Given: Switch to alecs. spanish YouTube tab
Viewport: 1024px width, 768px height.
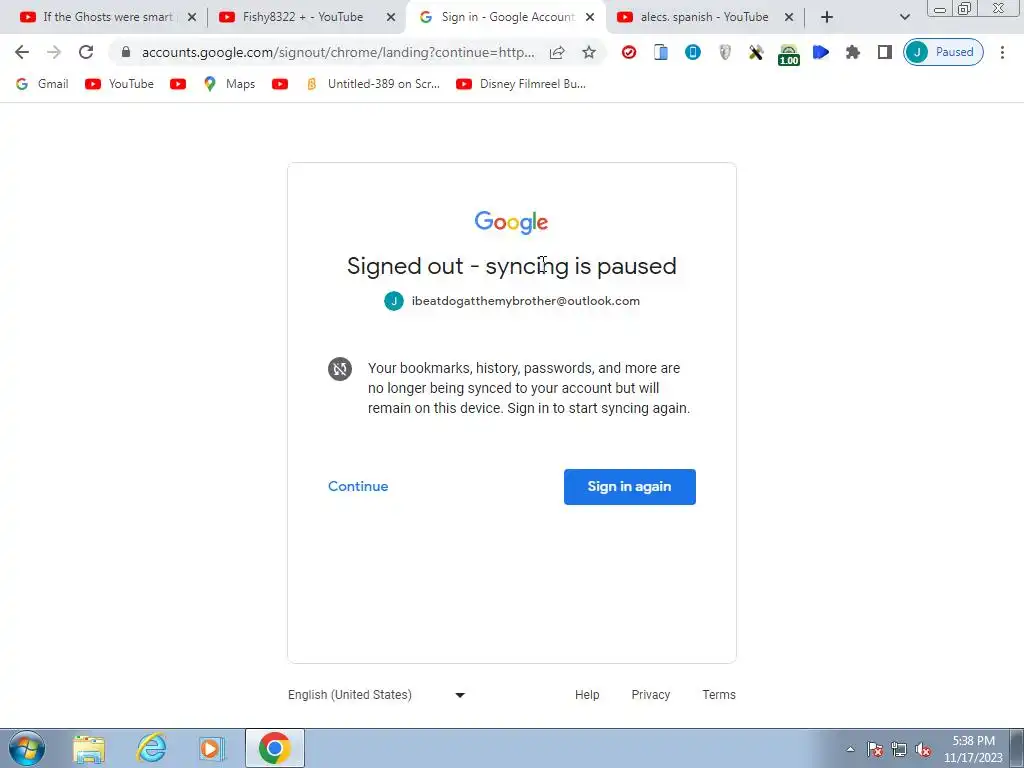Looking at the screenshot, I should click(x=705, y=17).
